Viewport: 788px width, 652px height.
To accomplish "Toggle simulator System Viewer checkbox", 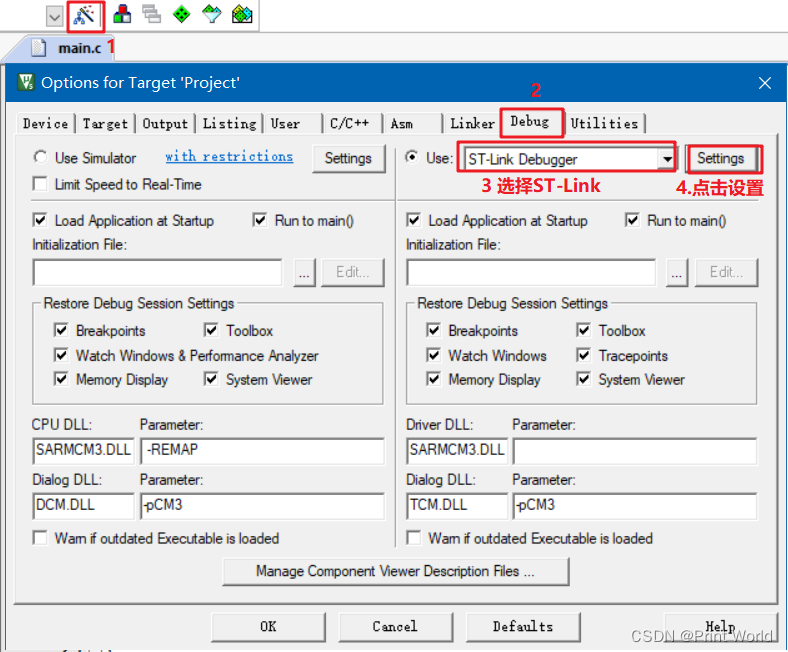I will tap(211, 379).
